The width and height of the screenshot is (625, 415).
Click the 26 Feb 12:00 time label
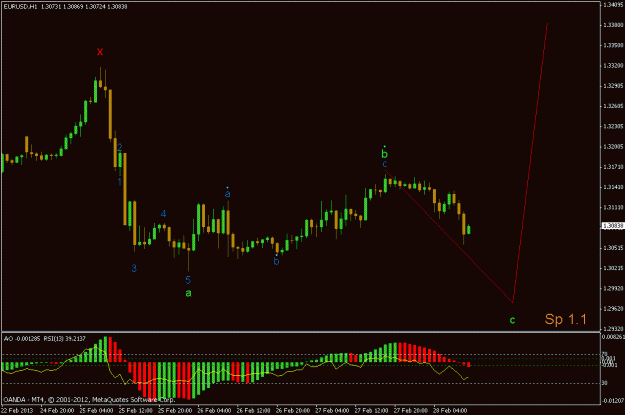tap(254, 410)
